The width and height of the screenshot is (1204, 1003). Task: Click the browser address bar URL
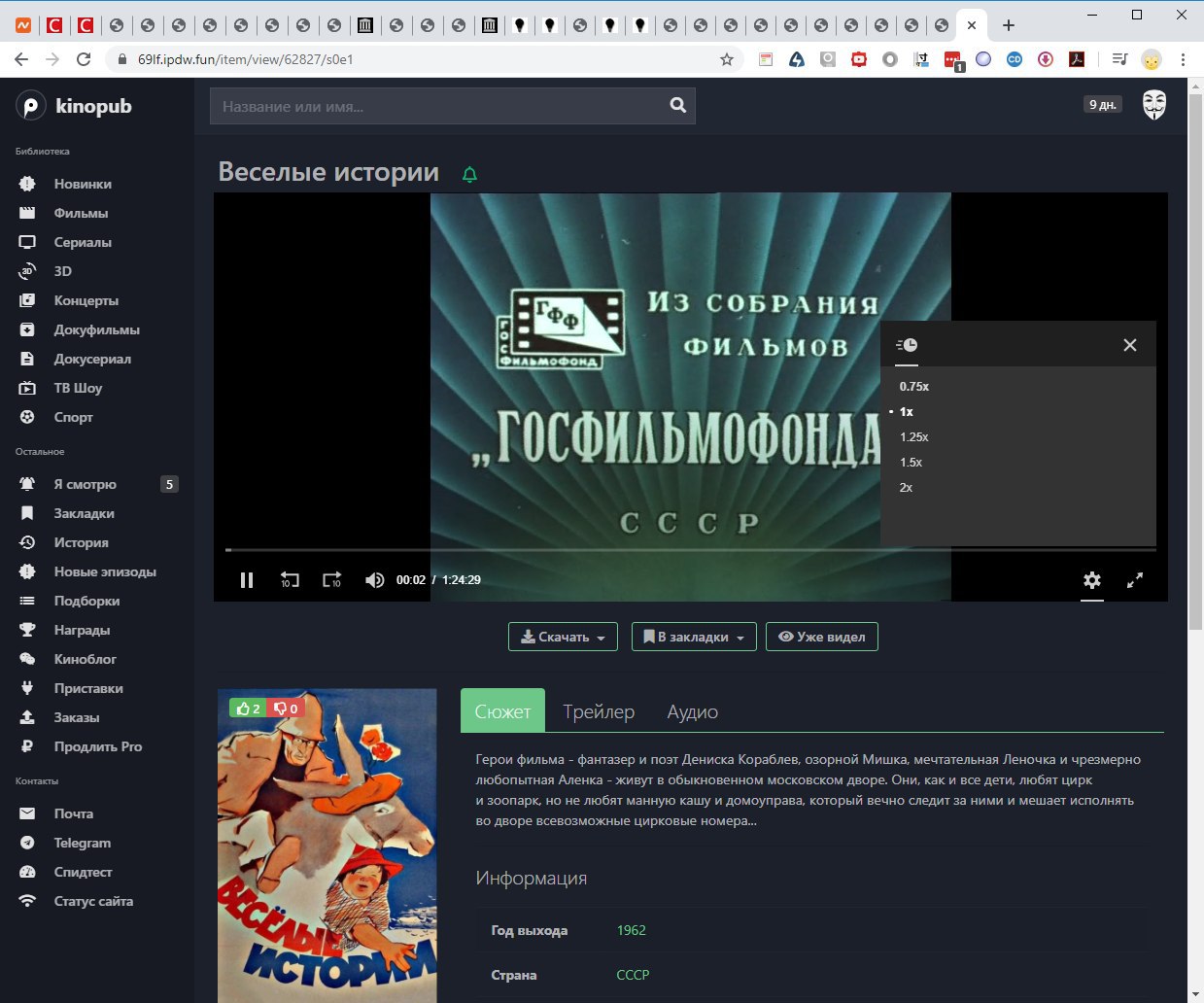pyautogui.click(x=246, y=59)
